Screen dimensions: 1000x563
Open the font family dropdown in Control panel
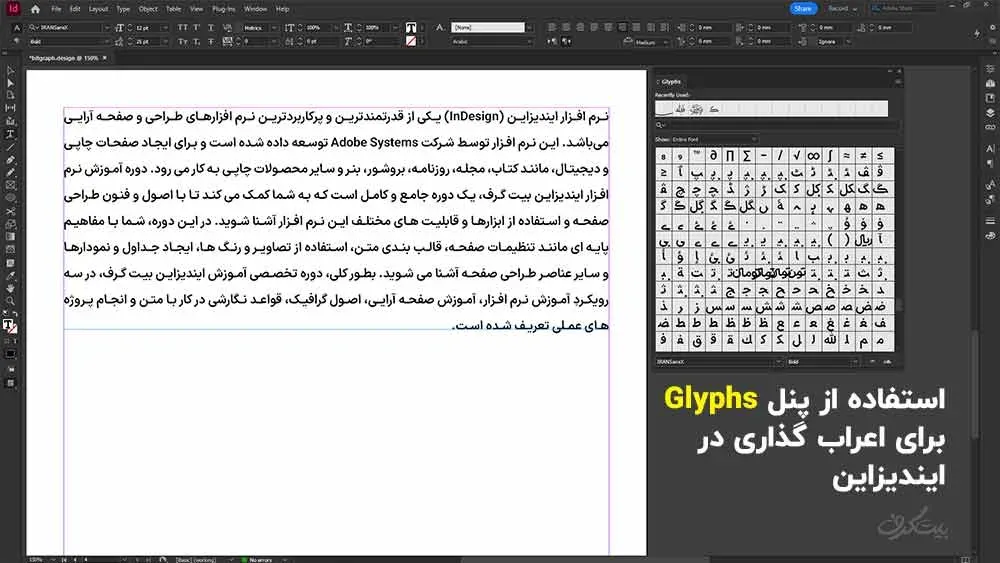tap(107, 27)
